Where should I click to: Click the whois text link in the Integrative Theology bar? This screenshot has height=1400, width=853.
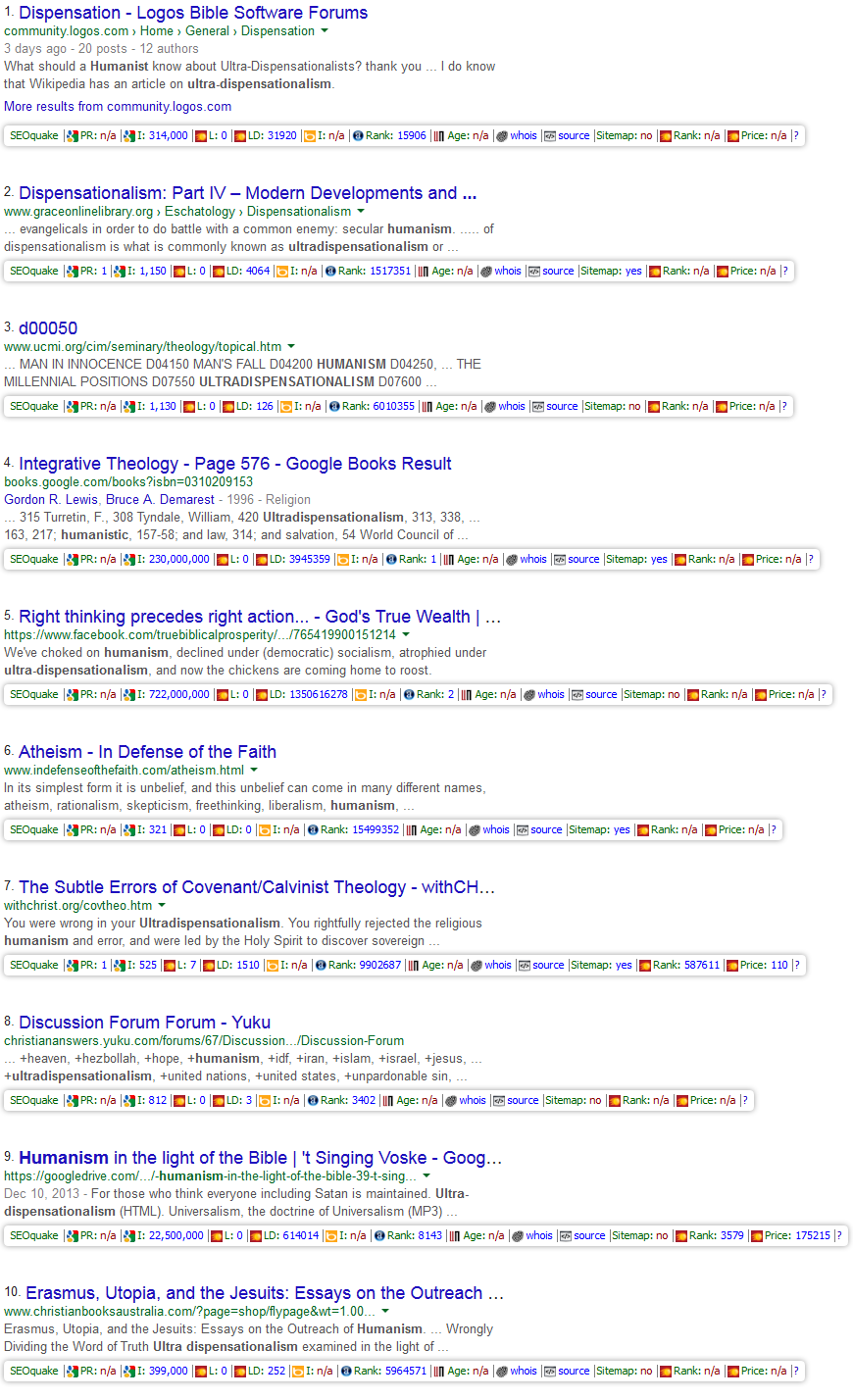click(533, 560)
